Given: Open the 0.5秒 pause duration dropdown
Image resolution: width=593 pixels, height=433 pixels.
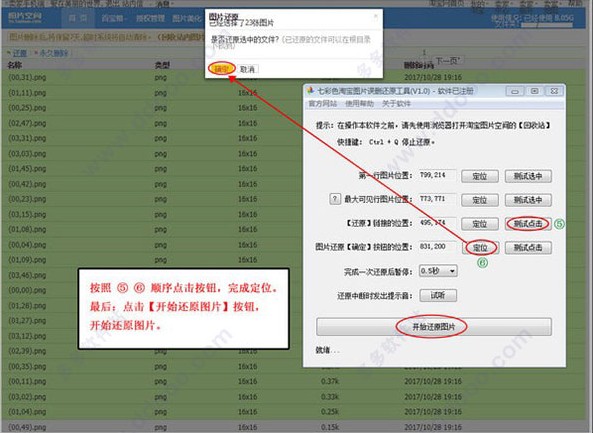Looking at the screenshot, I should click(x=438, y=271).
